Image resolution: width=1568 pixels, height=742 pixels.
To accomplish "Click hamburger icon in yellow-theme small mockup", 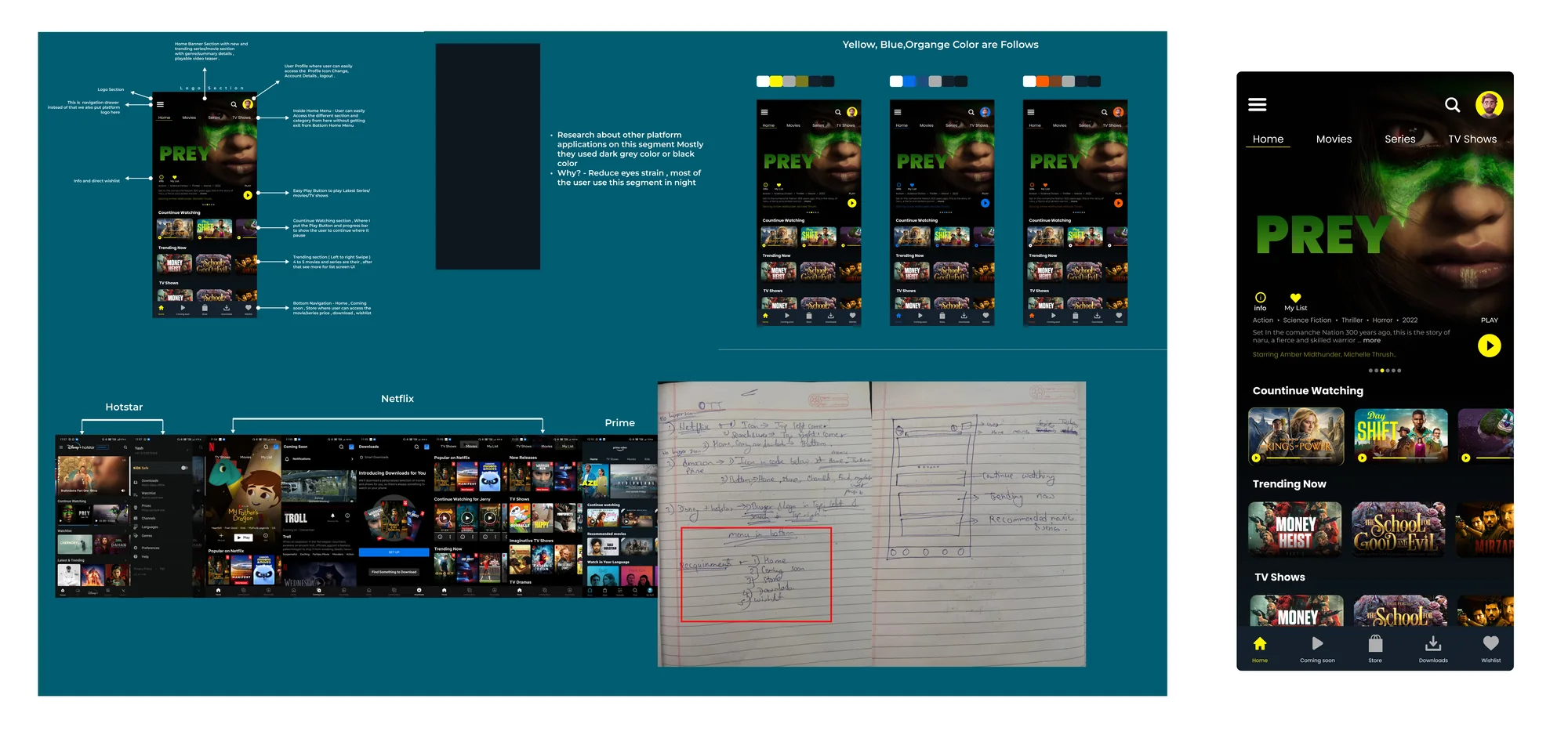I will point(764,112).
